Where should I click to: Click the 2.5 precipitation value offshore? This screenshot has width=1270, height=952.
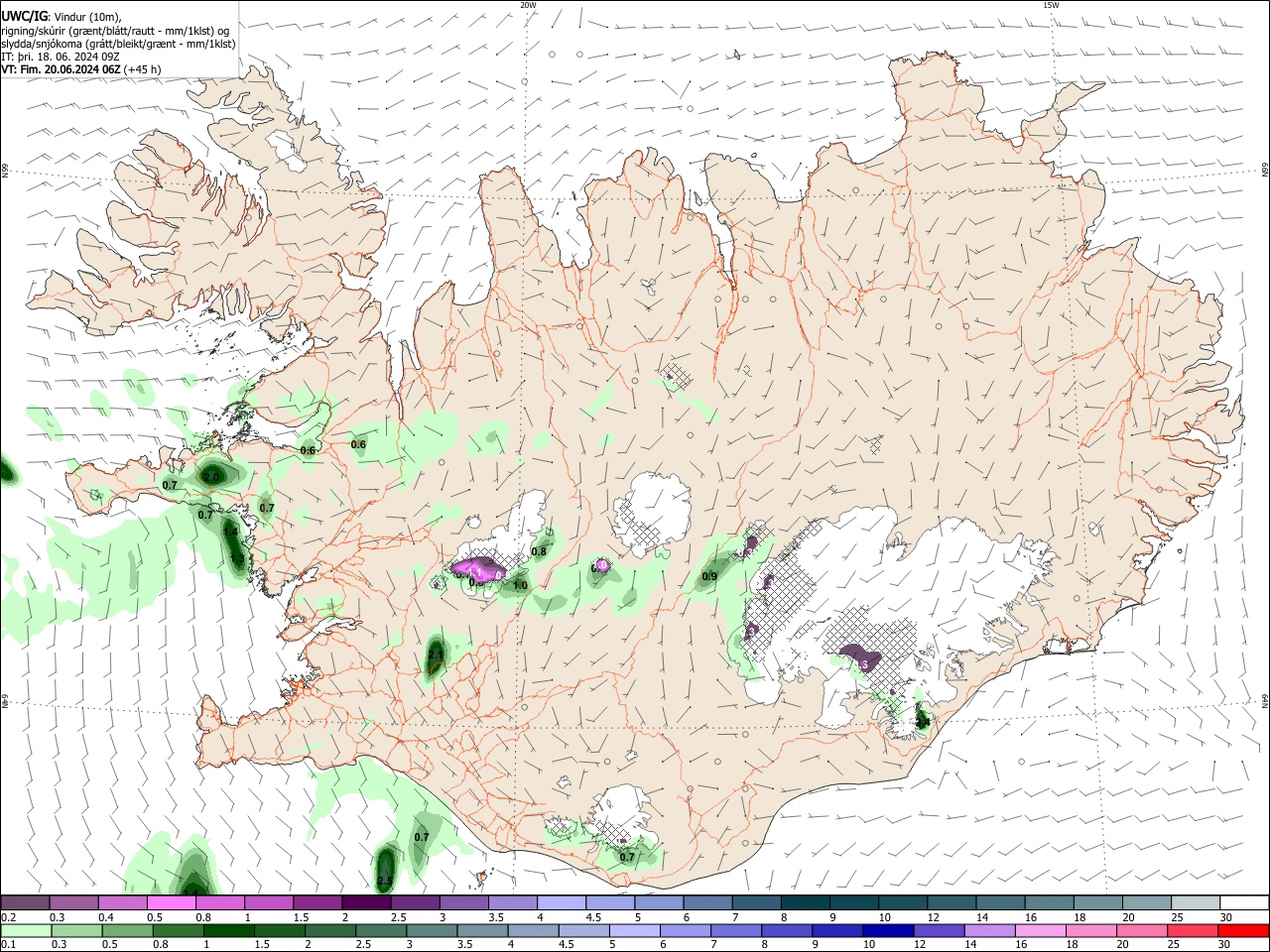(386, 881)
